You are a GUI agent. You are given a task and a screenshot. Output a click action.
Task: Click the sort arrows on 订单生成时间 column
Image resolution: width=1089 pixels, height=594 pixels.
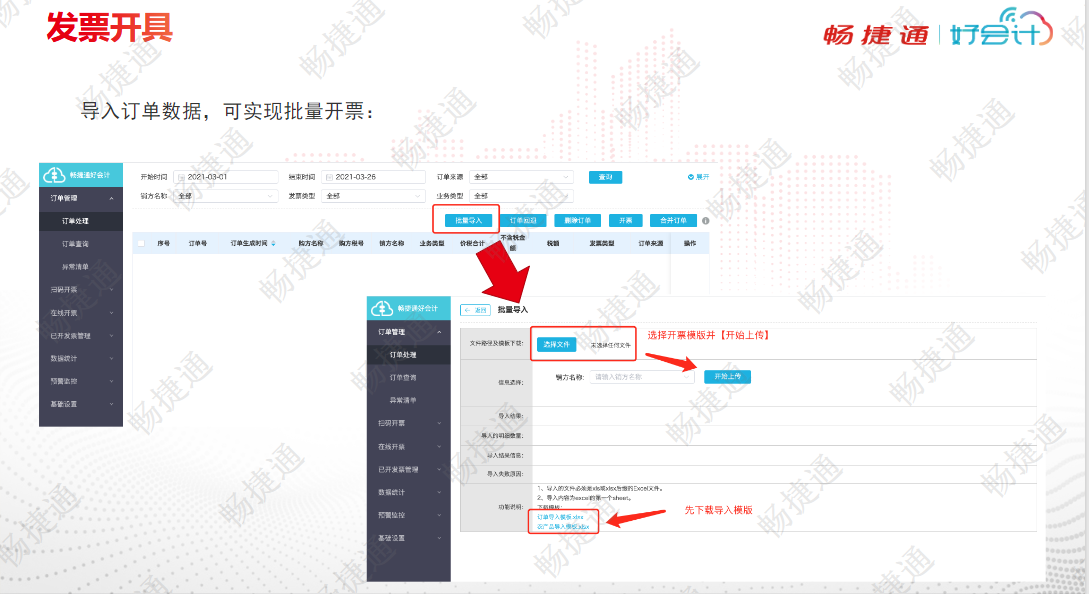click(273, 244)
